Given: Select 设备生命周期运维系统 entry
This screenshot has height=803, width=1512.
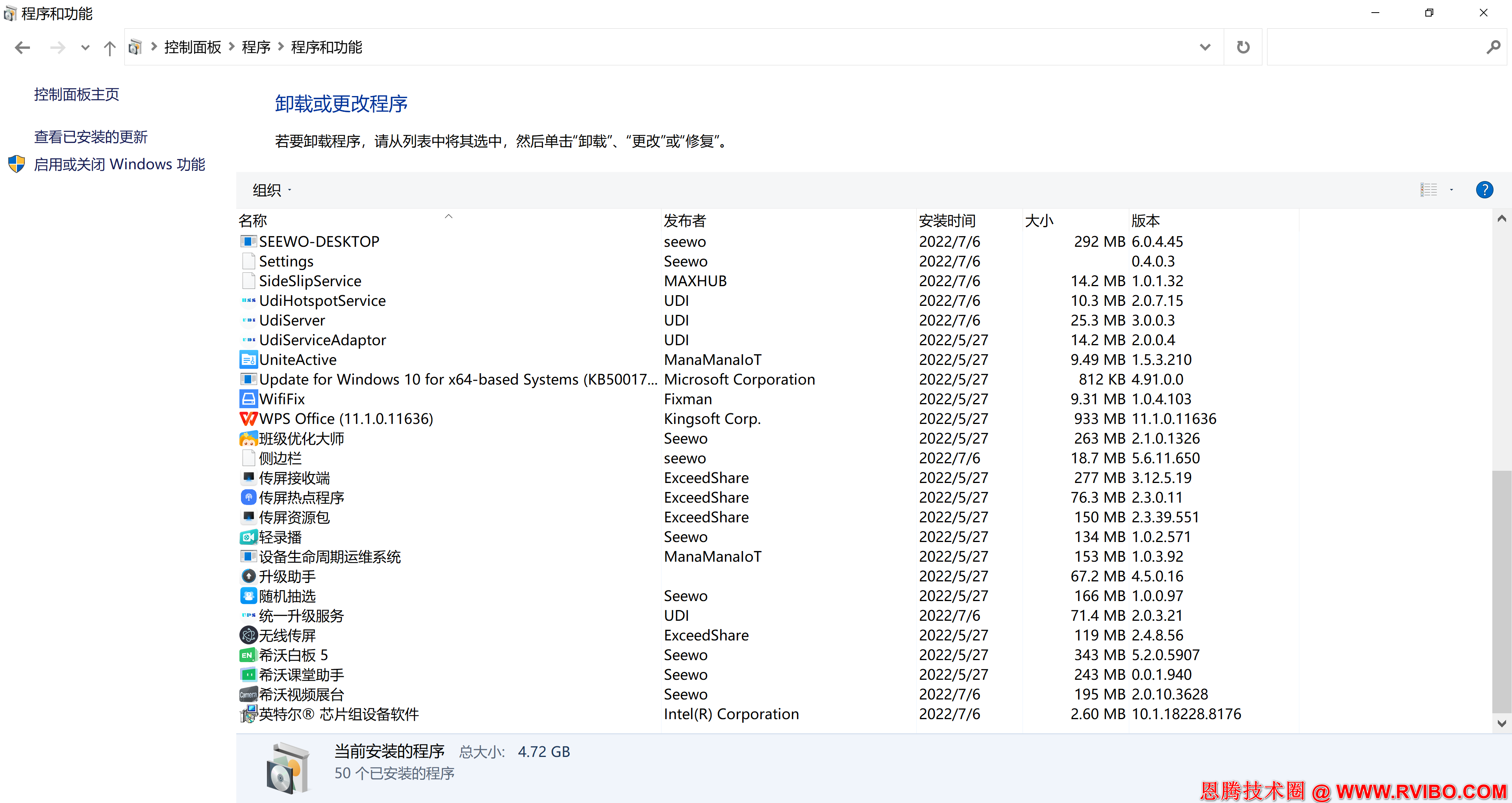Looking at the screenshot, I should (329, 557).
